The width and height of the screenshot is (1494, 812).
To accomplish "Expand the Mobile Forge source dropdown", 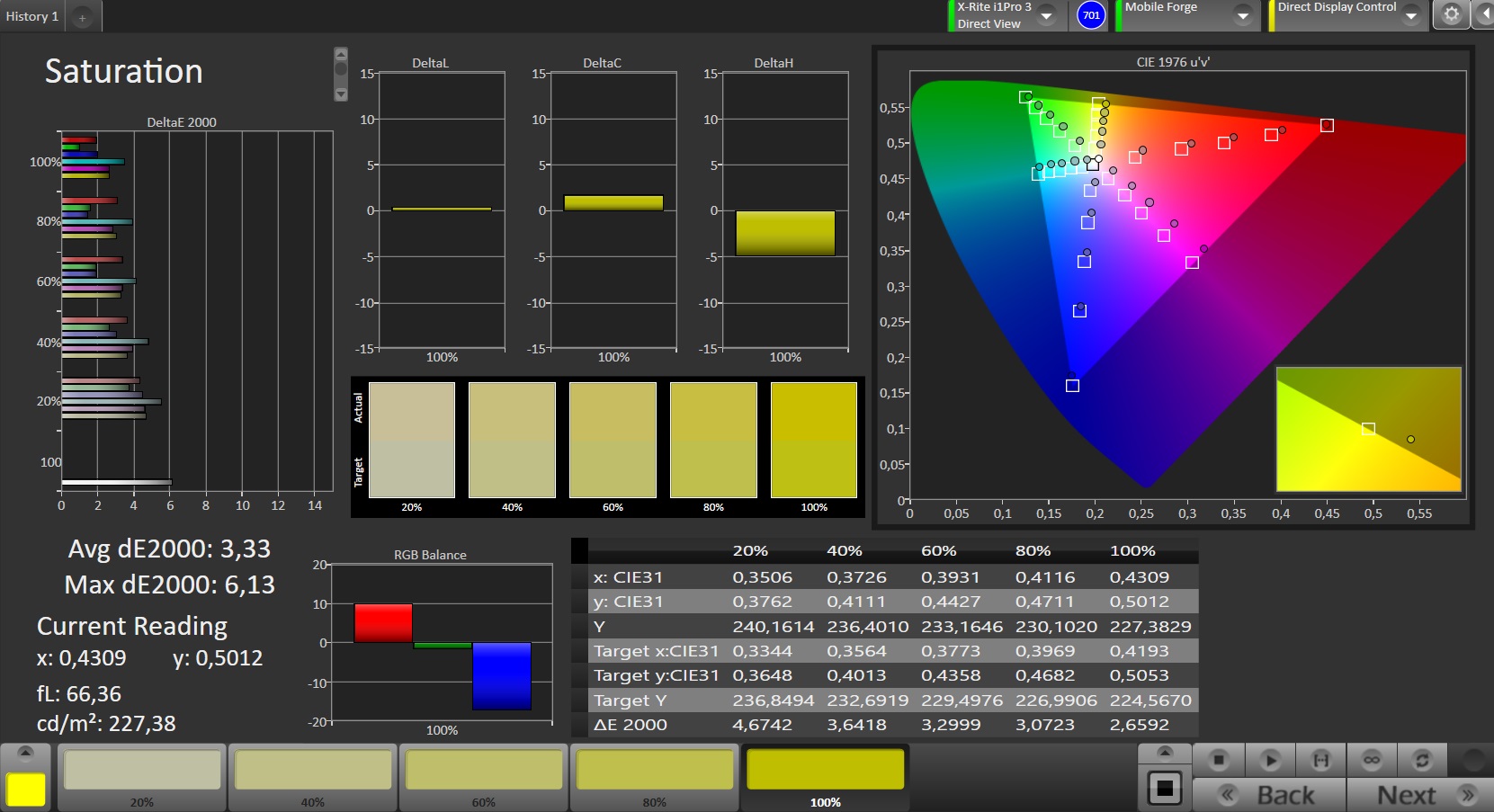I will (x=1242, y=15).
